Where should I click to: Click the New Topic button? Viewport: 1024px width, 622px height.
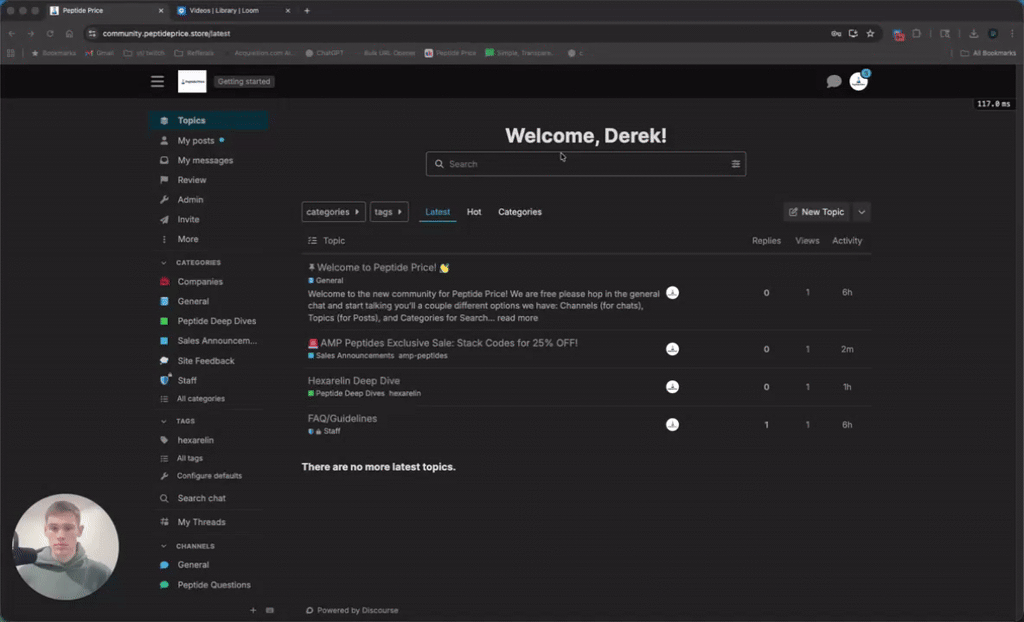coord(816,212)
